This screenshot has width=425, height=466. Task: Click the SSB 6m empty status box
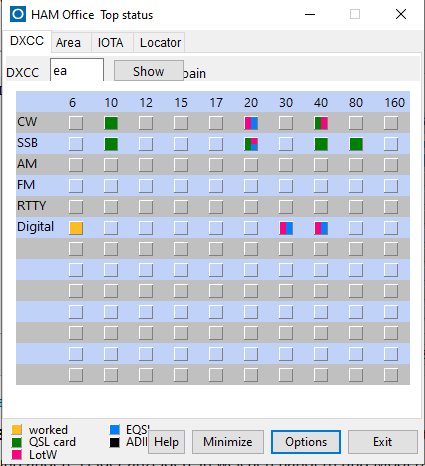[76, 144]
